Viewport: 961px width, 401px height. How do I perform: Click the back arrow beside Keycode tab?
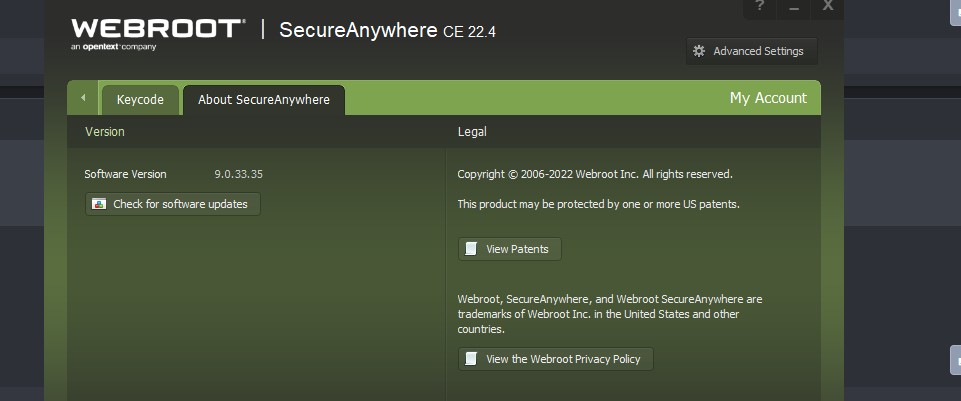83,98
